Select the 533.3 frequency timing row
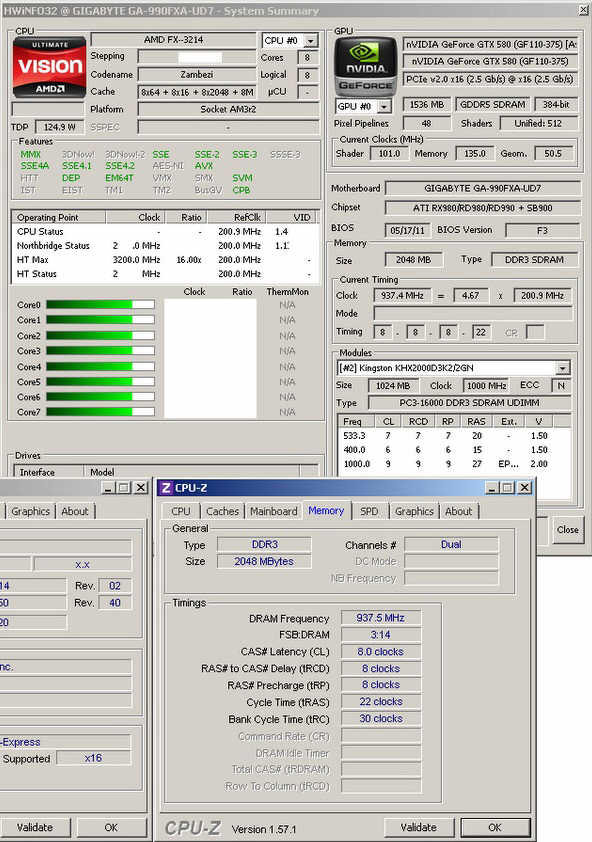The width and height of the screenshot is (592, 842). (x=453, y=435)
